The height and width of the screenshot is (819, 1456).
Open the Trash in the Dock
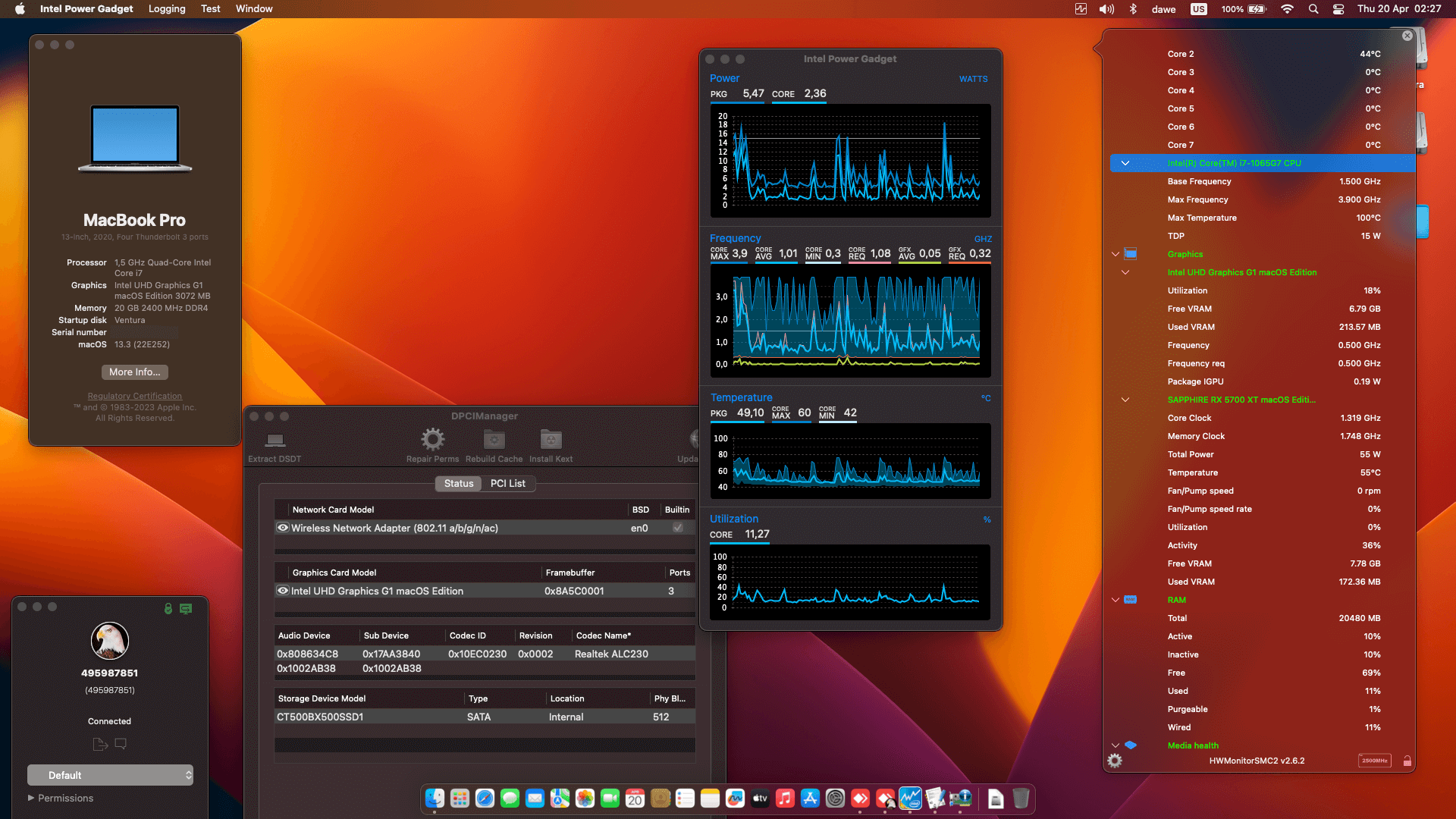click(1021, 798)
